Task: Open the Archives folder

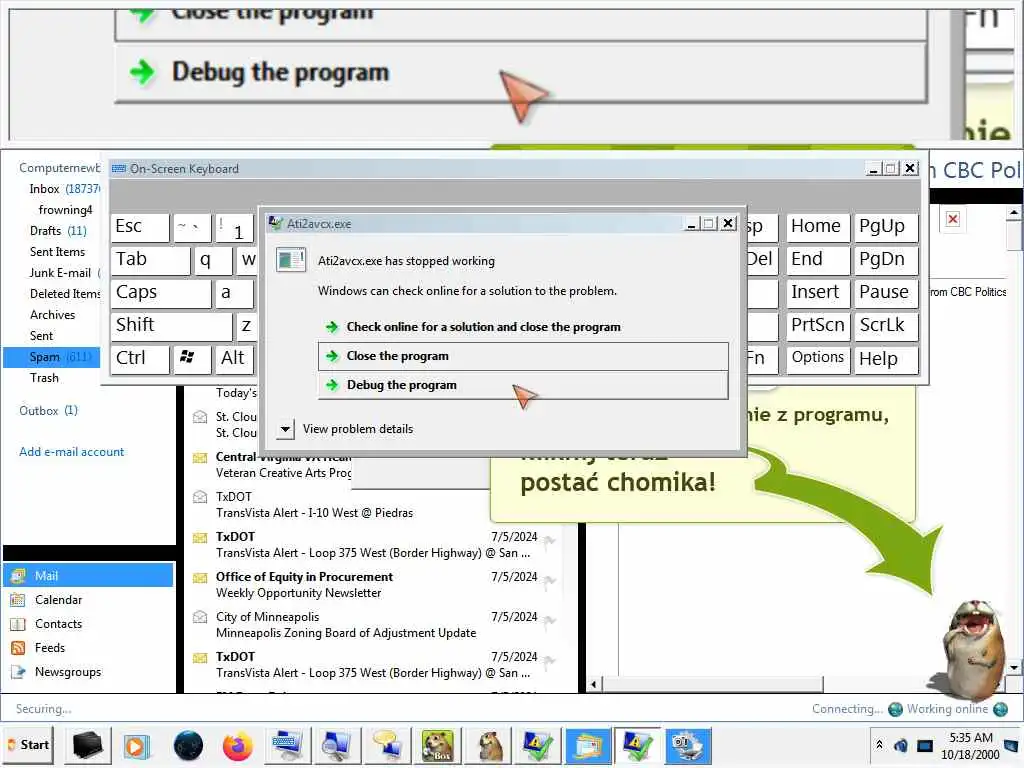Action: (x=52, y=315)
